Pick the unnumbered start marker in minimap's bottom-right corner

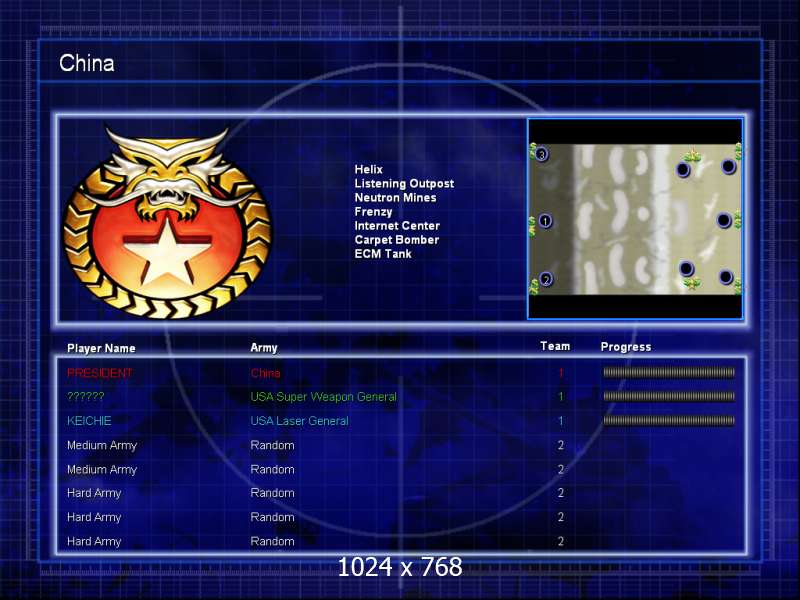click(x=726, y=277)
